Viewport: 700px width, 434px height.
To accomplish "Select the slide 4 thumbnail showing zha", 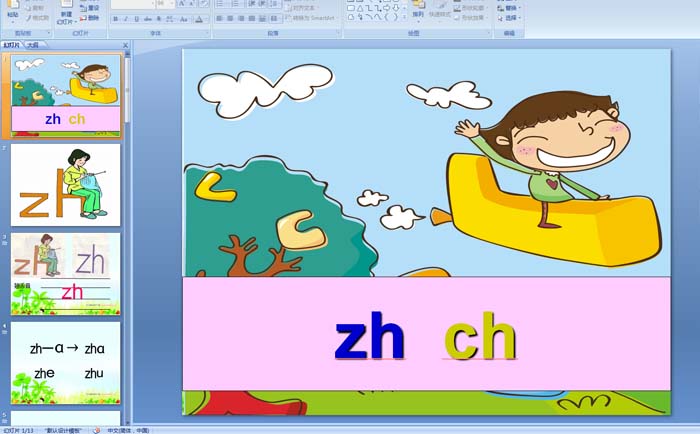I will (x=65, y=362).
